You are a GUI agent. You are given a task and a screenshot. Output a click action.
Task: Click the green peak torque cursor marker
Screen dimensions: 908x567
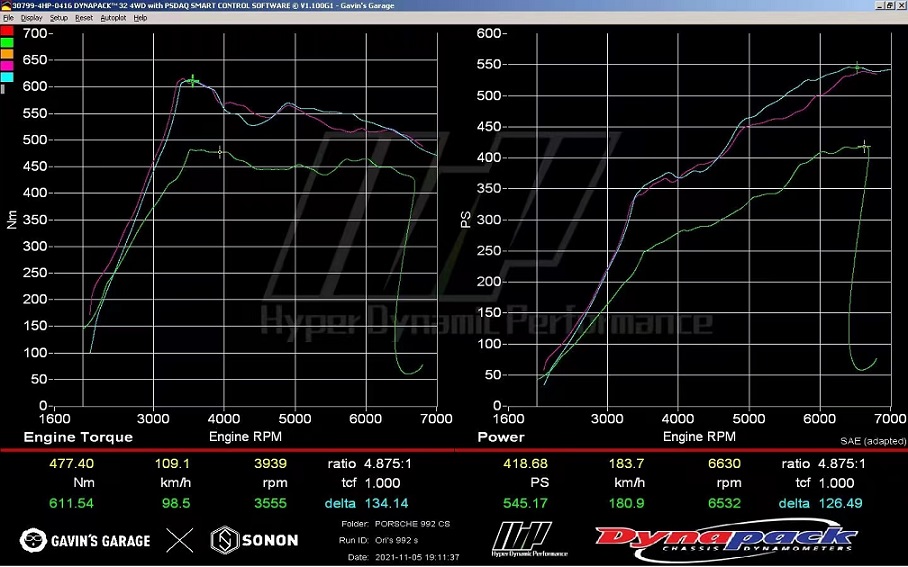(x=193, y=80)
